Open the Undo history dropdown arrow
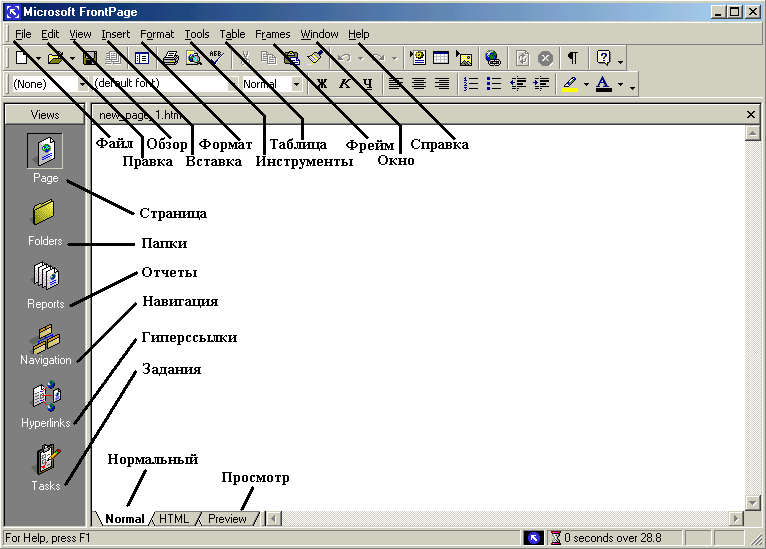 tap(361, 59)
